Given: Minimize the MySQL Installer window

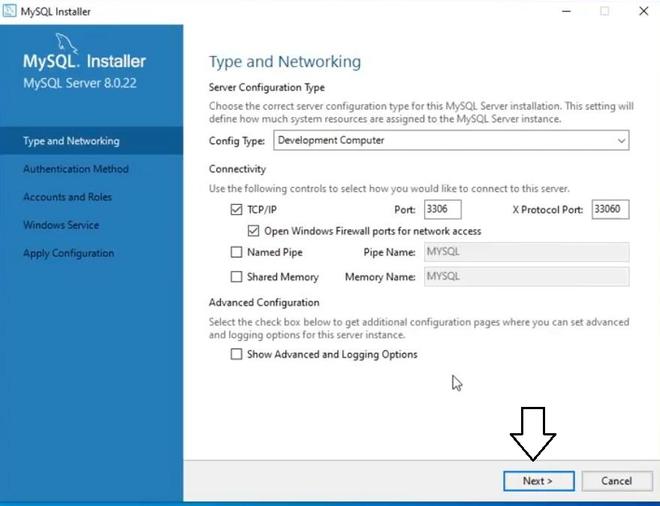Looking at the screenshot, I should pos(567,11).
